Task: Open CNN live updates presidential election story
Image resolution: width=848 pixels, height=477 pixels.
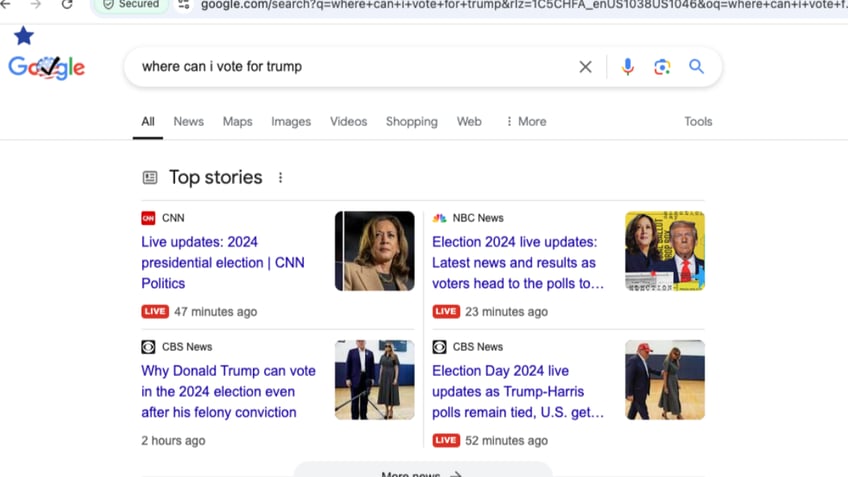Action: tap(223, 262)
